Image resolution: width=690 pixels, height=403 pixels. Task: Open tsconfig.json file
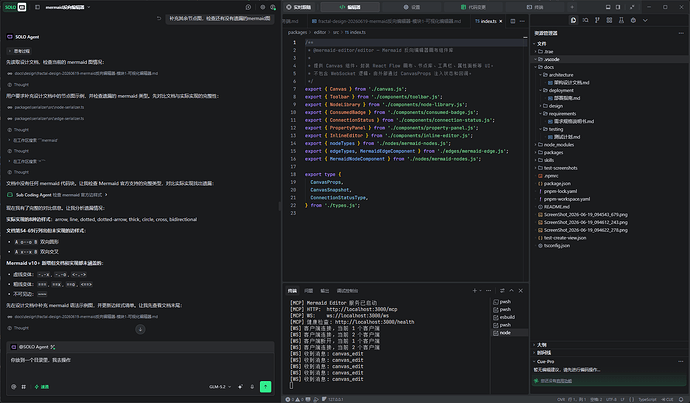(609, 245)
